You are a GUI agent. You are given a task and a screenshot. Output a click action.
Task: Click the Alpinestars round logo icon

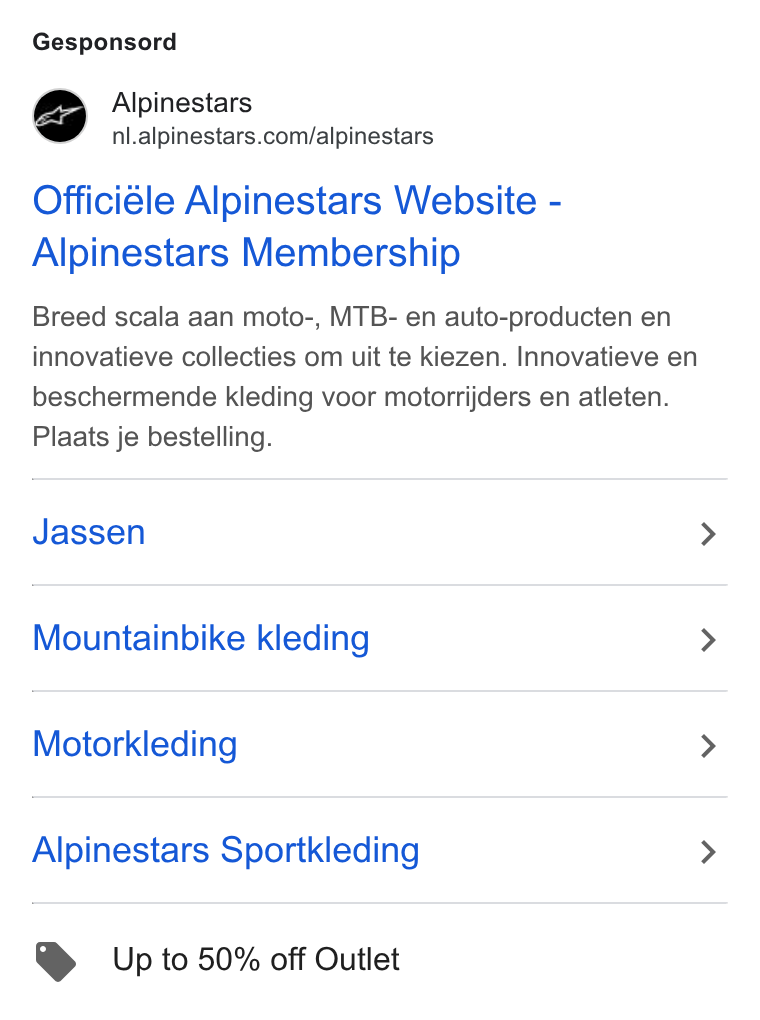60,116
